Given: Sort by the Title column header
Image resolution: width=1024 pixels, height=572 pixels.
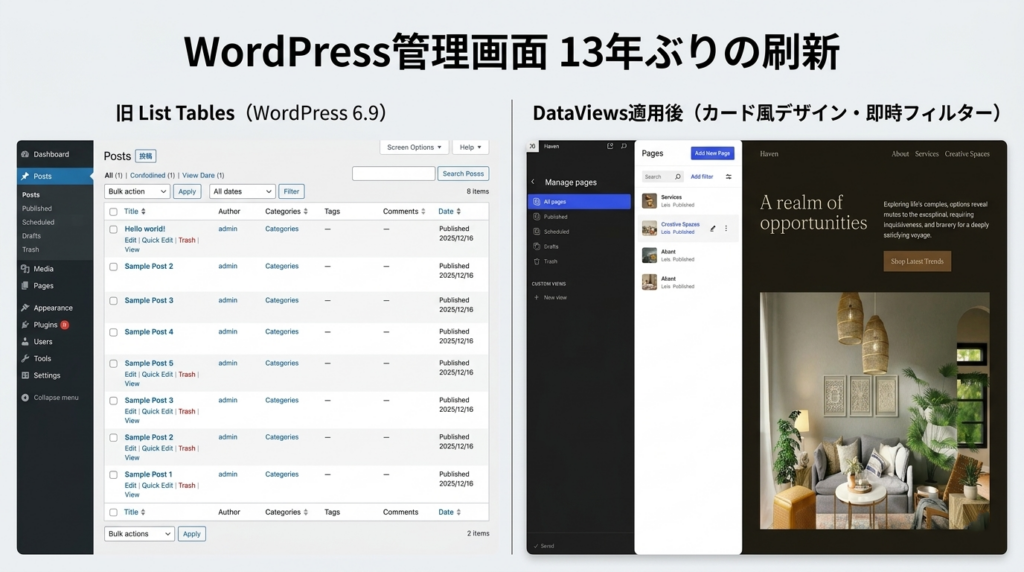Looking at the screenshot, I should [135, 212].
